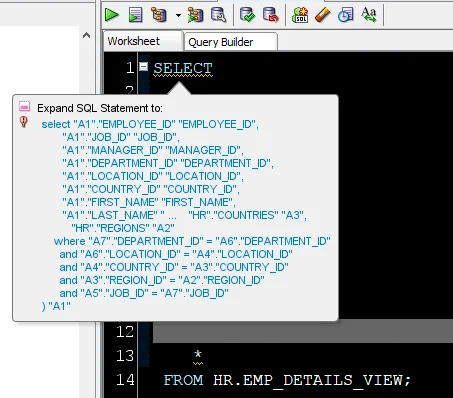Click line number 12 in the gutter
The width and height of the screenshot is (453, 398).
(125, 332)
